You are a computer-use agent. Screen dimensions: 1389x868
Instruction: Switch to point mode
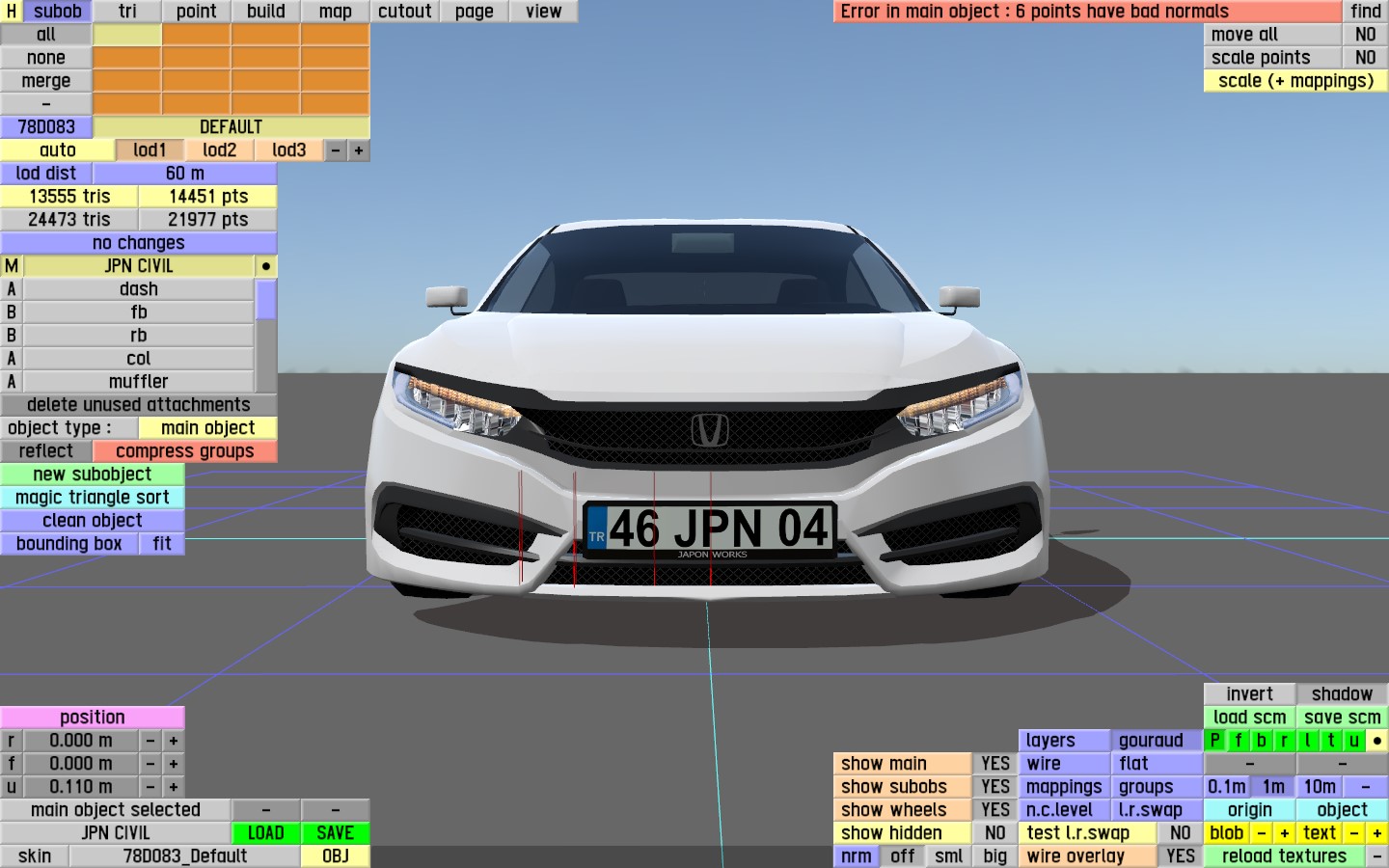[x=197, y=12]
